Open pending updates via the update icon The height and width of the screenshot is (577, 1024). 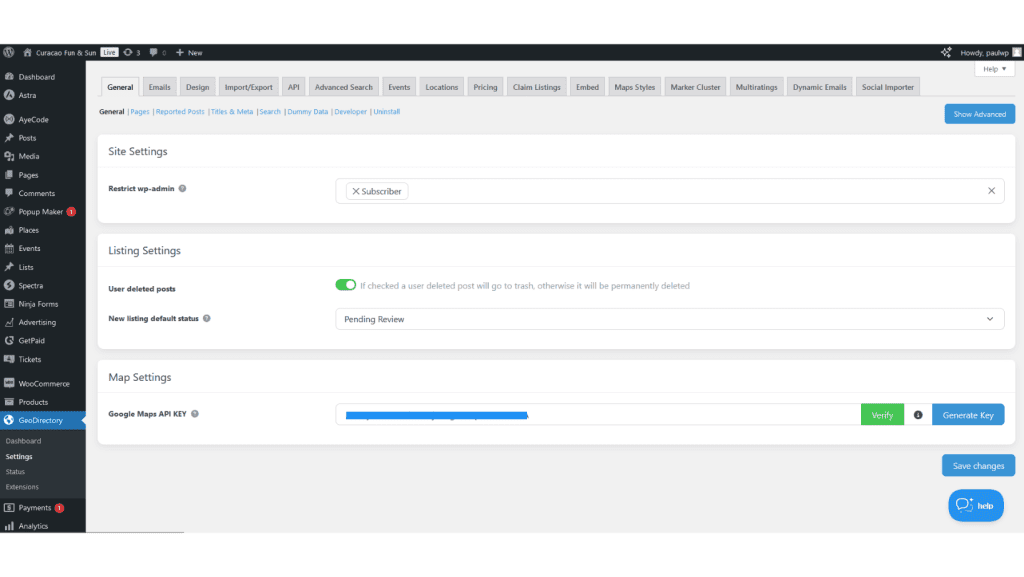point(129,51)
